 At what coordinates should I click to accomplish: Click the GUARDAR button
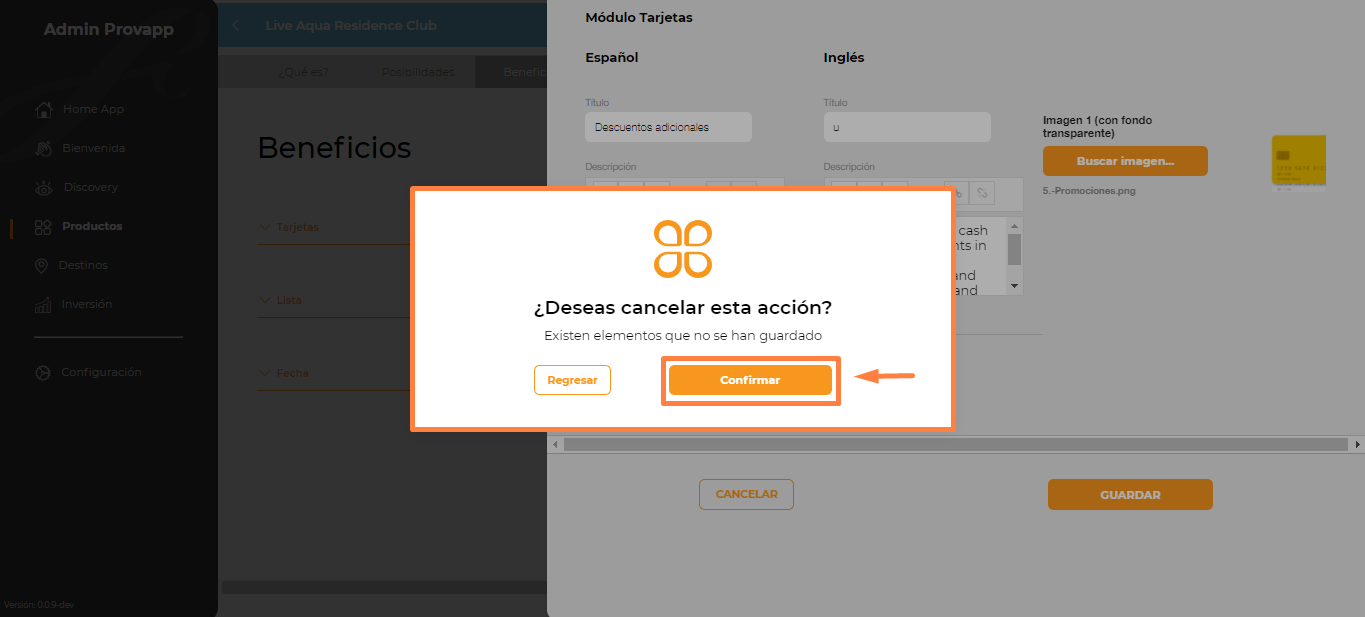[1130, 494]
